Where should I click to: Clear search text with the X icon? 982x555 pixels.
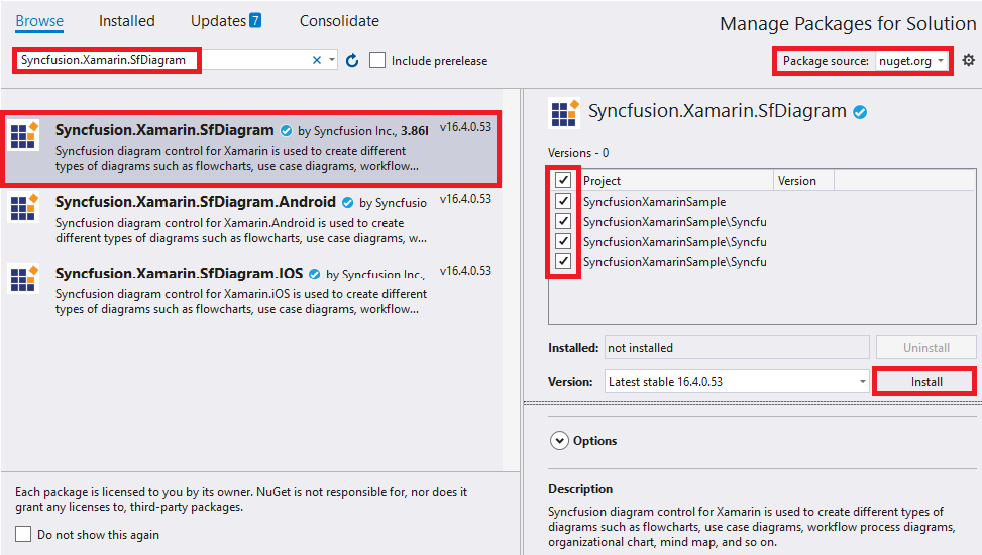click(317, 61)
